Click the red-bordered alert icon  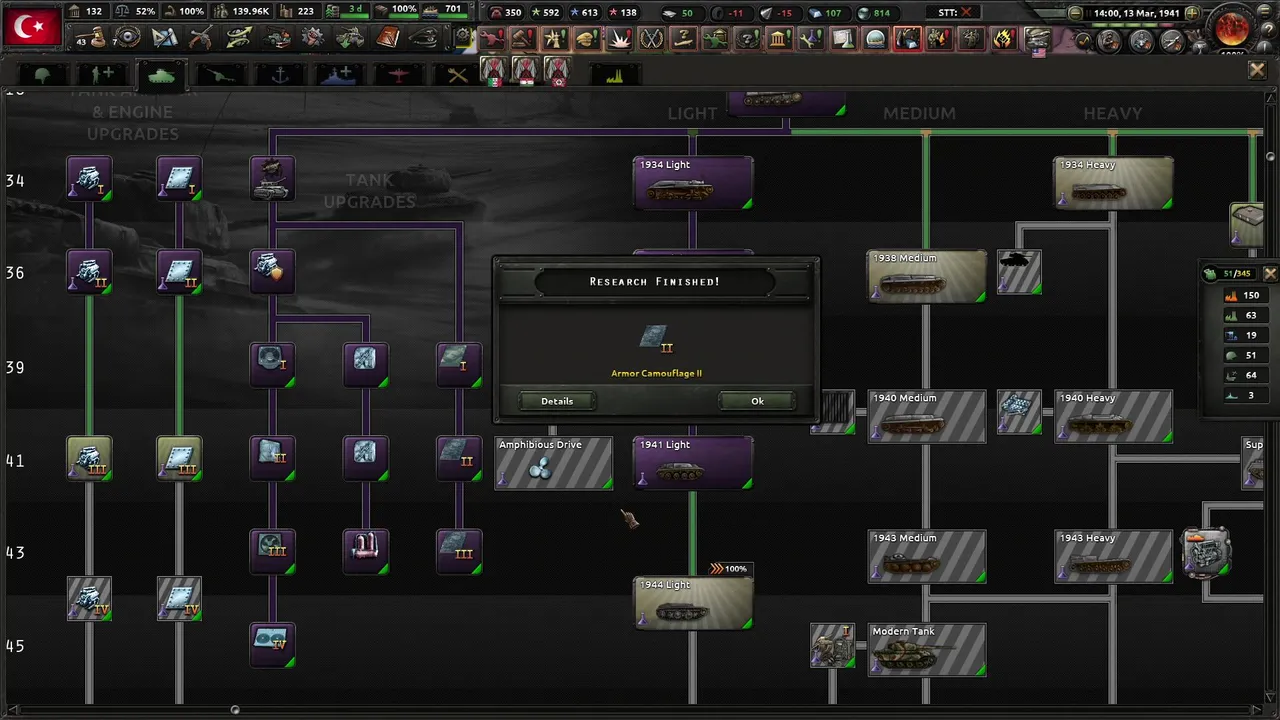(x=907, y=39)
